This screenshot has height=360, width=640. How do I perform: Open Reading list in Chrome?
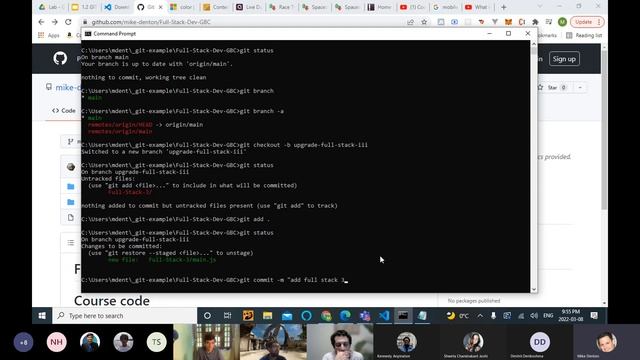coord(584,35)
